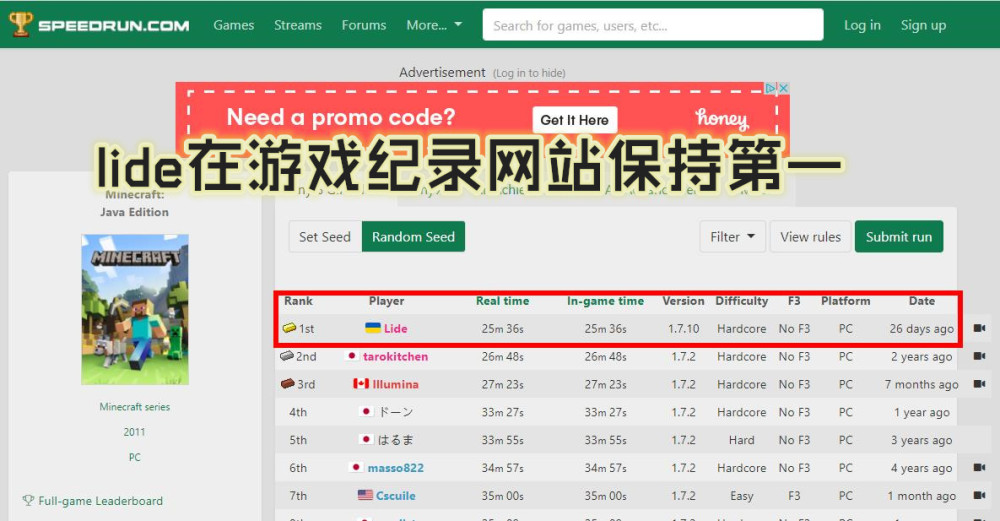Click the silver 2nd place trophy icon
Image resolution: width=1000 pixels, height=521 pixels.
(287, 356)
